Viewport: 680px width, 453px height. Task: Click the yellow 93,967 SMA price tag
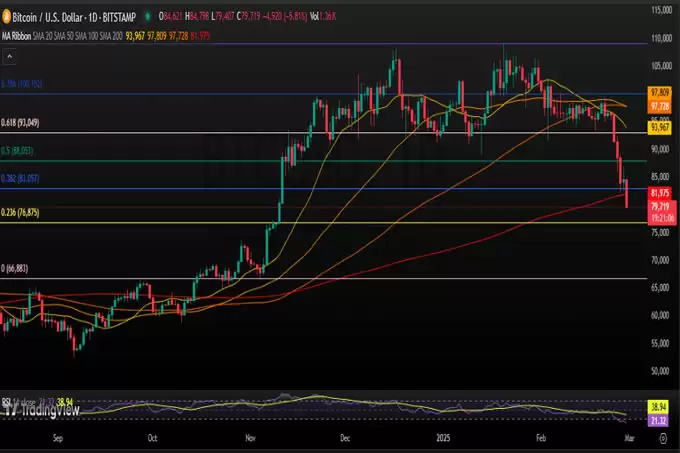click(659, 127)
